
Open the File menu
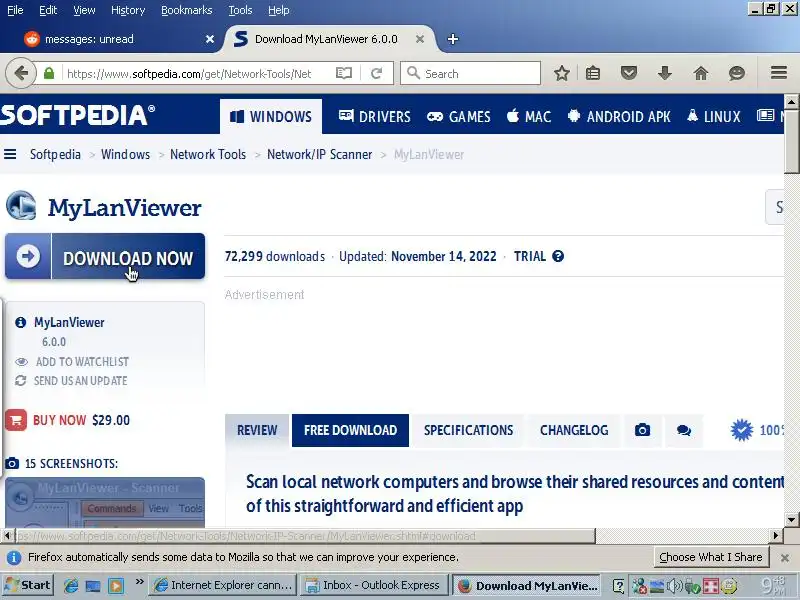point(15,10)
